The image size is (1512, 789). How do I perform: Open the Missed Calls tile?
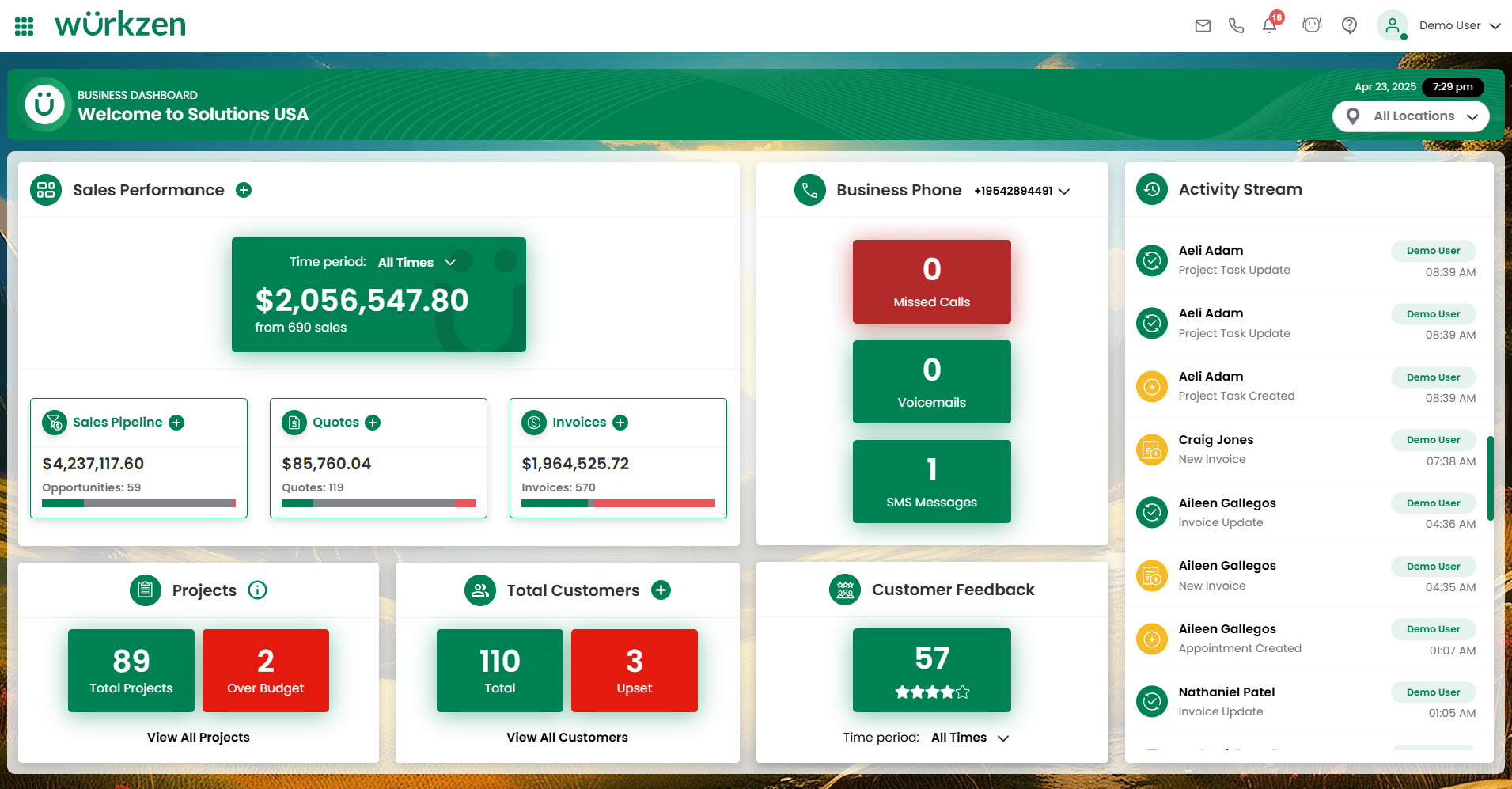[x=931, y=282]
